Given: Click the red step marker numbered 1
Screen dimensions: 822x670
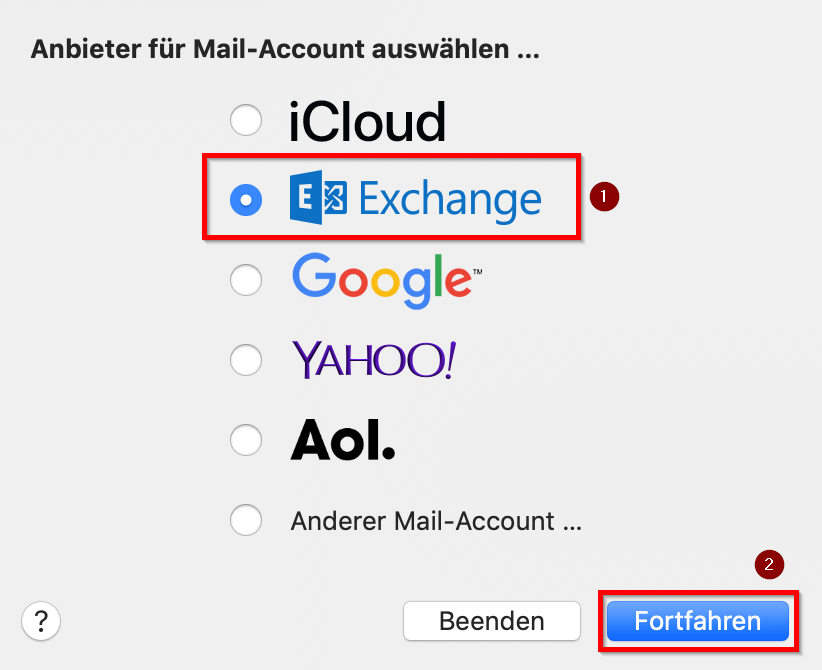Looking at the screenshot, I should (x=605, y=196).
